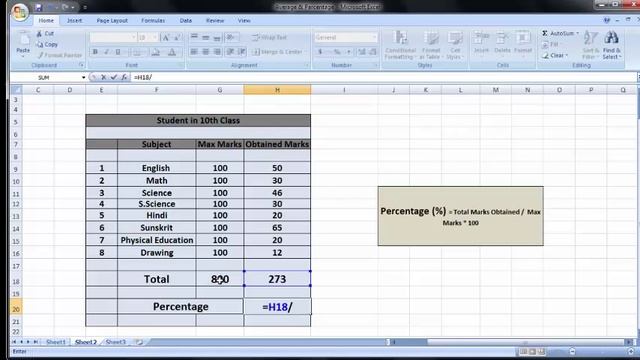Screen dimensions: 640x360
Task: Customize Quick Access Toolbar dropdown
Action: click(85, 7)
